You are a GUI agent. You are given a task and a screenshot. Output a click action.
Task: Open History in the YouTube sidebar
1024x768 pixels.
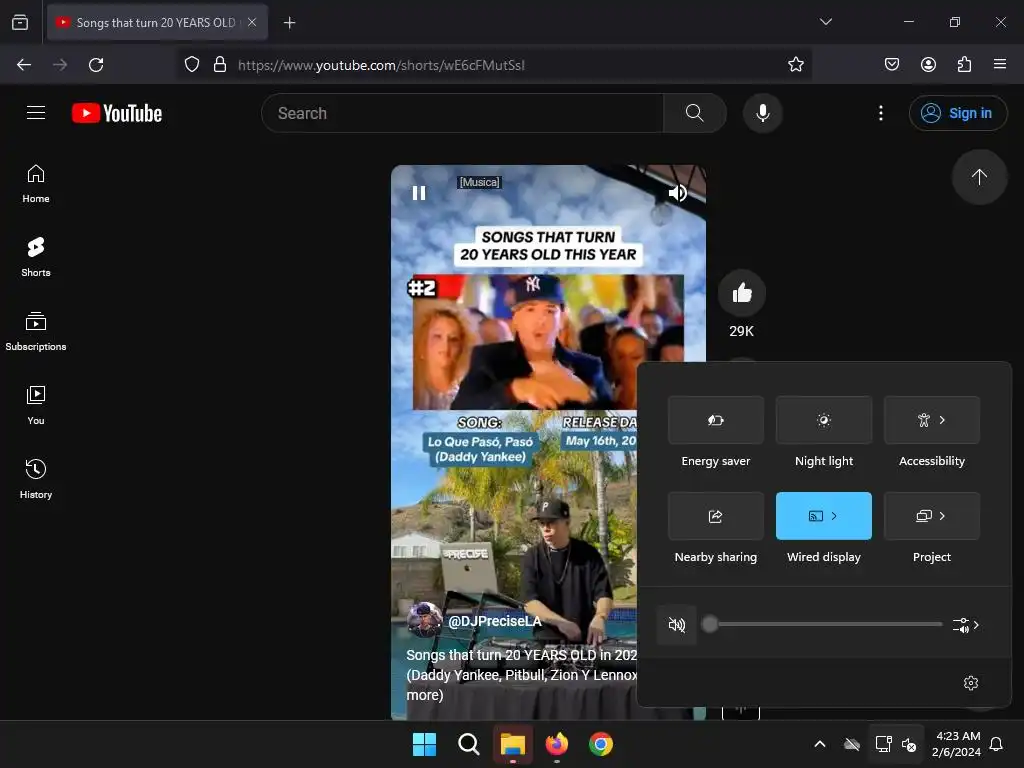pyautogui.click(x=36, y=479)
